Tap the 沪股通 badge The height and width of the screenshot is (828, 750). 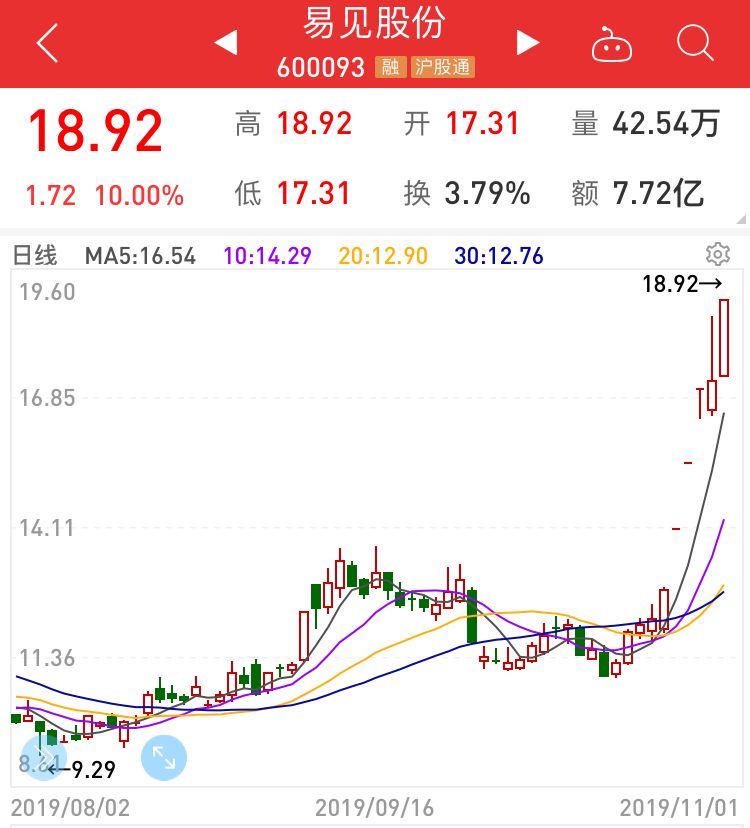pos(443,67)
